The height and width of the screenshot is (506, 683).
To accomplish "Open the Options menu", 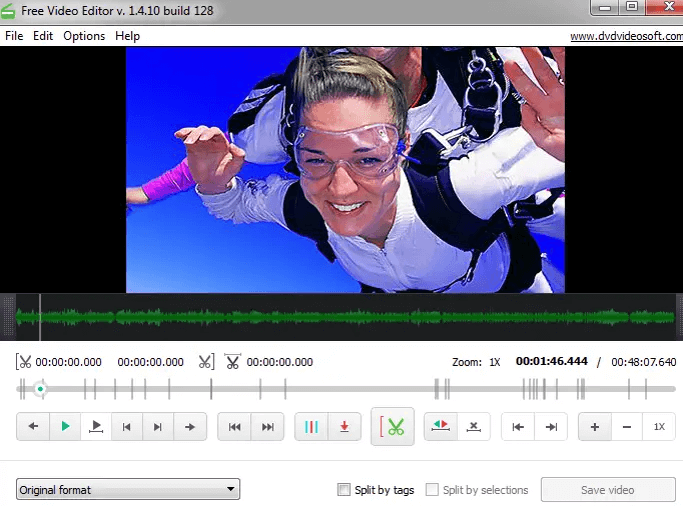I will pyautogui.click(x=84, y=36).
